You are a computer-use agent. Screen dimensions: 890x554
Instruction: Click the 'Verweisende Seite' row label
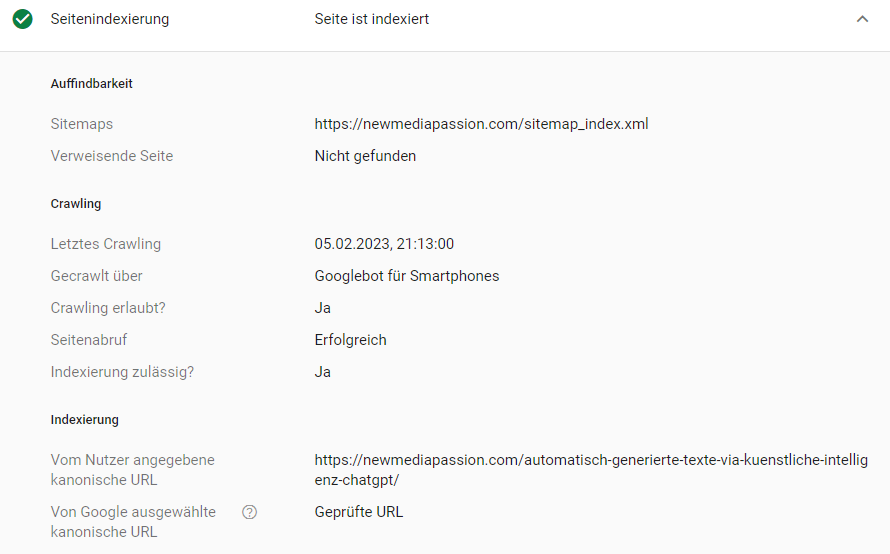point(112,156)
